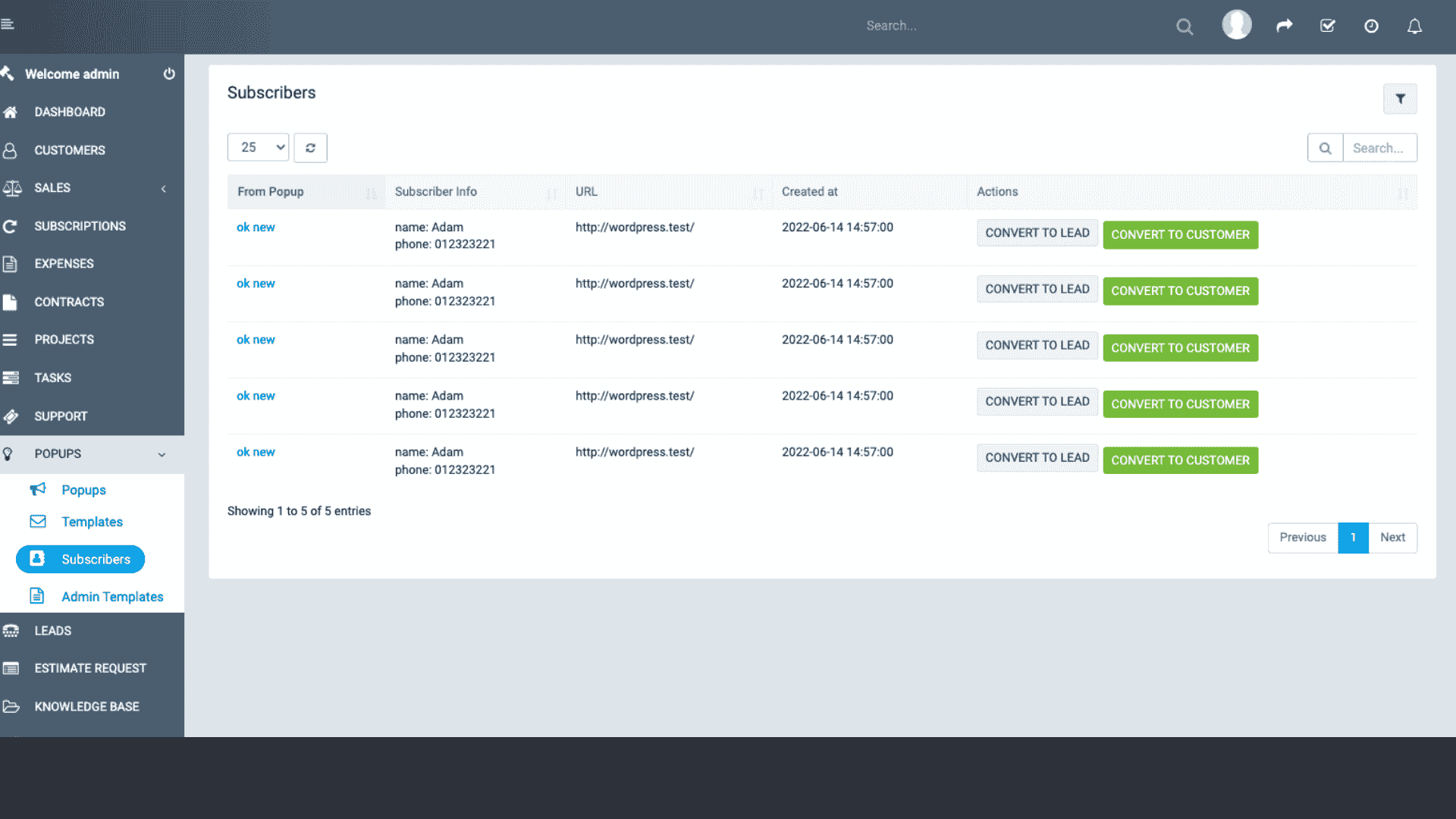
Task: Convert the first subscriber to customer
Action: pos(1180,235)
